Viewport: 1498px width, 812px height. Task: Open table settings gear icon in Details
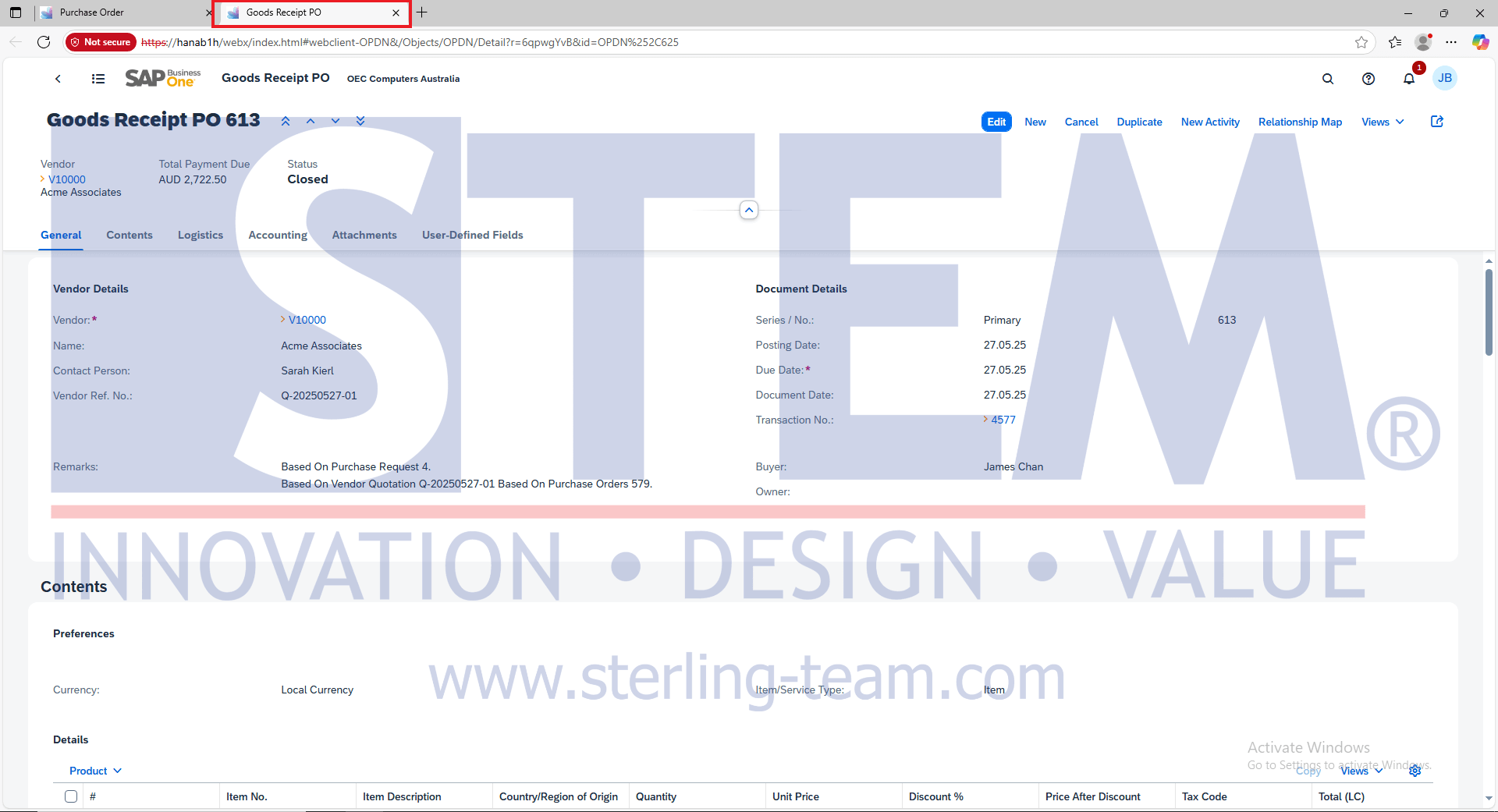click(1415, 771)
